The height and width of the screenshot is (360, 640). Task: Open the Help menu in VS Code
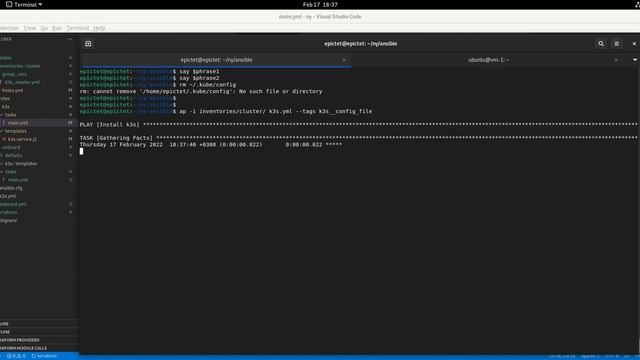99,28
